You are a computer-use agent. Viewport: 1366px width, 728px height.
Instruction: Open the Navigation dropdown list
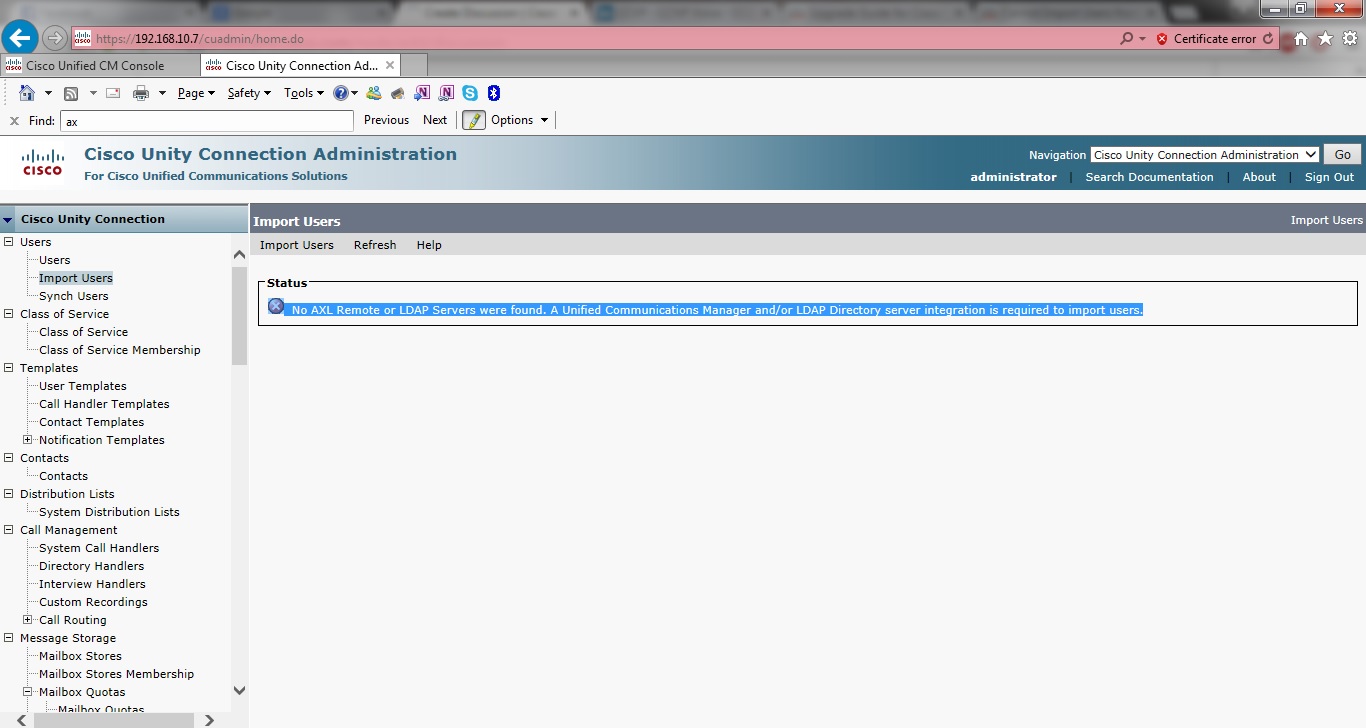coord(1205,155)
